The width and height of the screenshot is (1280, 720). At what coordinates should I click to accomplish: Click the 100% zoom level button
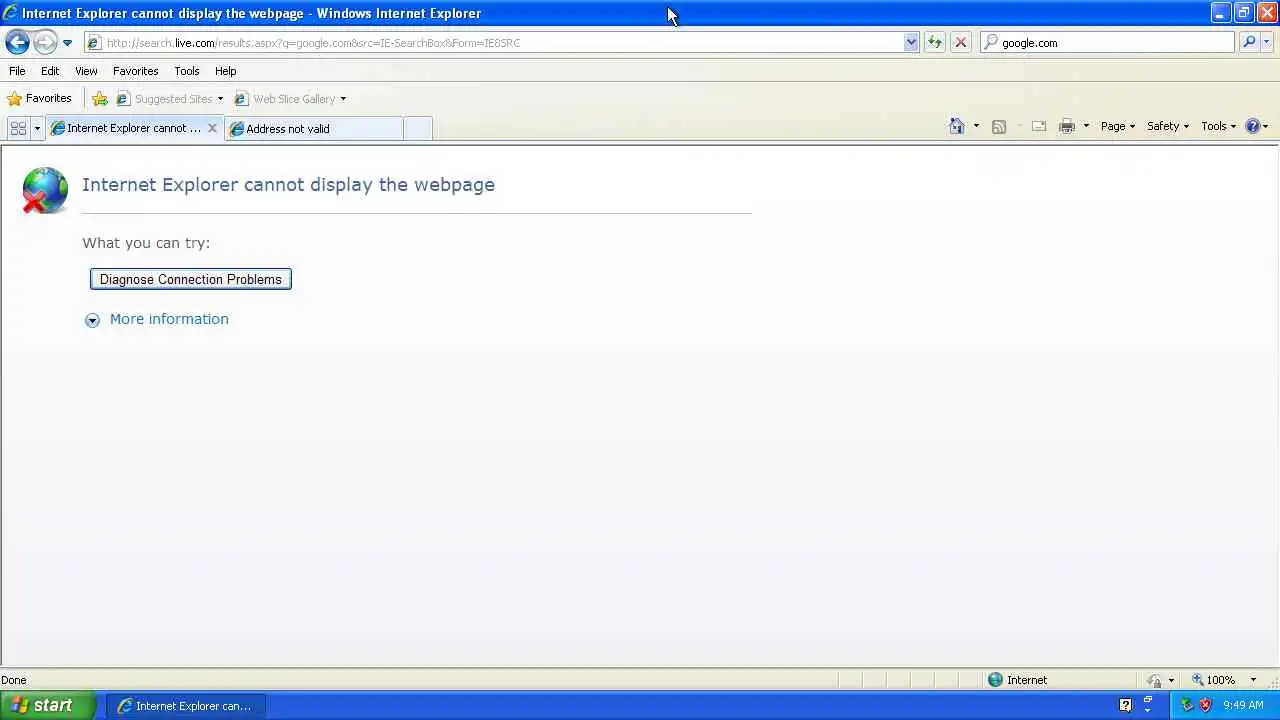[1213, 680]
